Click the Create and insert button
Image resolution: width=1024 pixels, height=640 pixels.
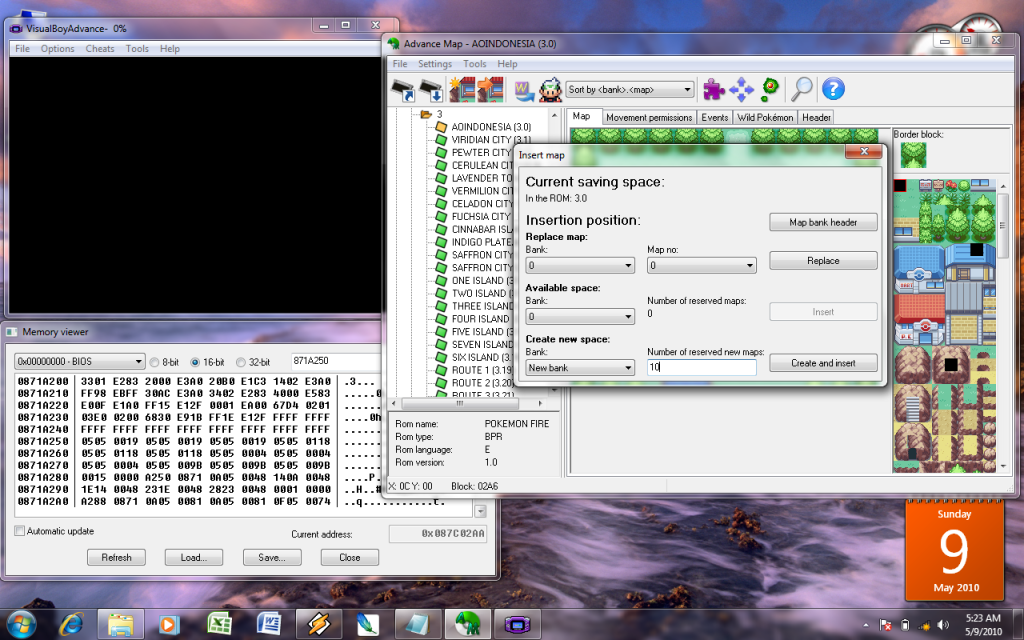pos(823,363)
